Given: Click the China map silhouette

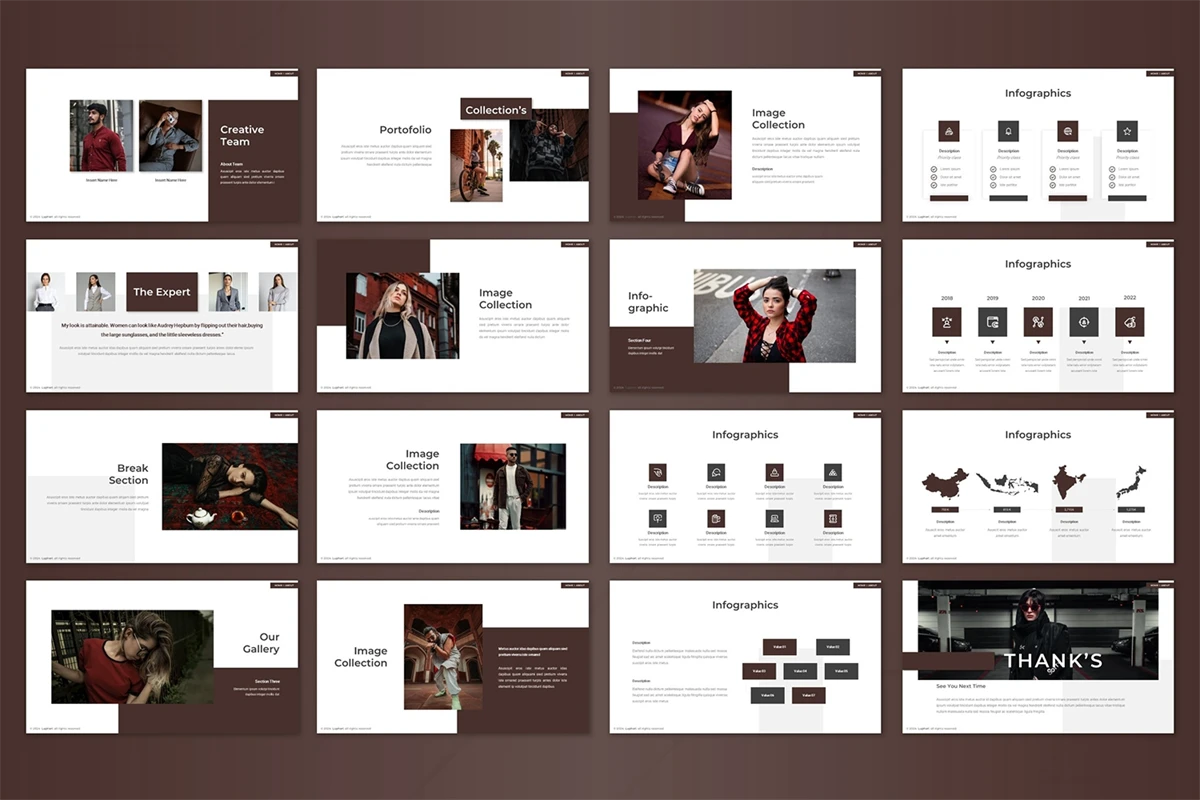Looking at the screenshot, I should 946,485.
